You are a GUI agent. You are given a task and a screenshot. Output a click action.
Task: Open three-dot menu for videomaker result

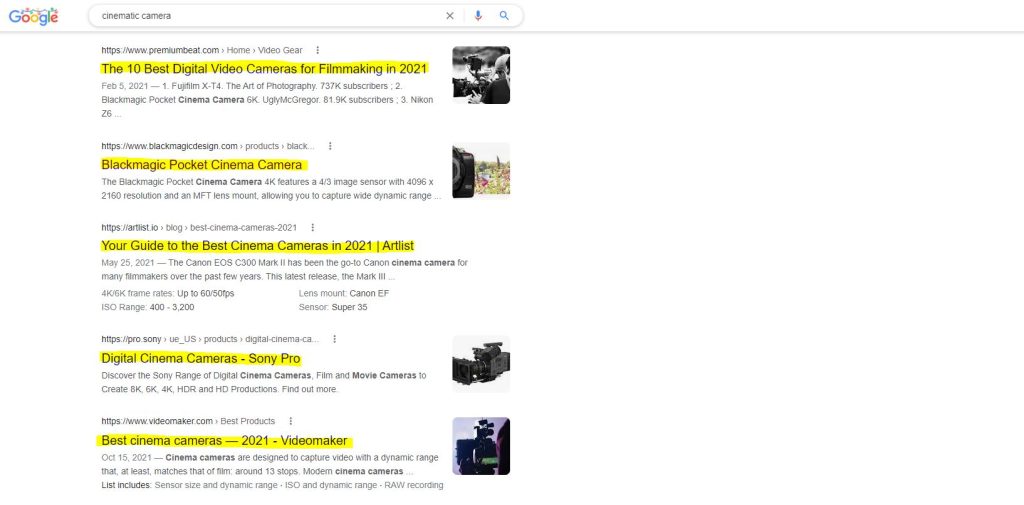(291, 421)
